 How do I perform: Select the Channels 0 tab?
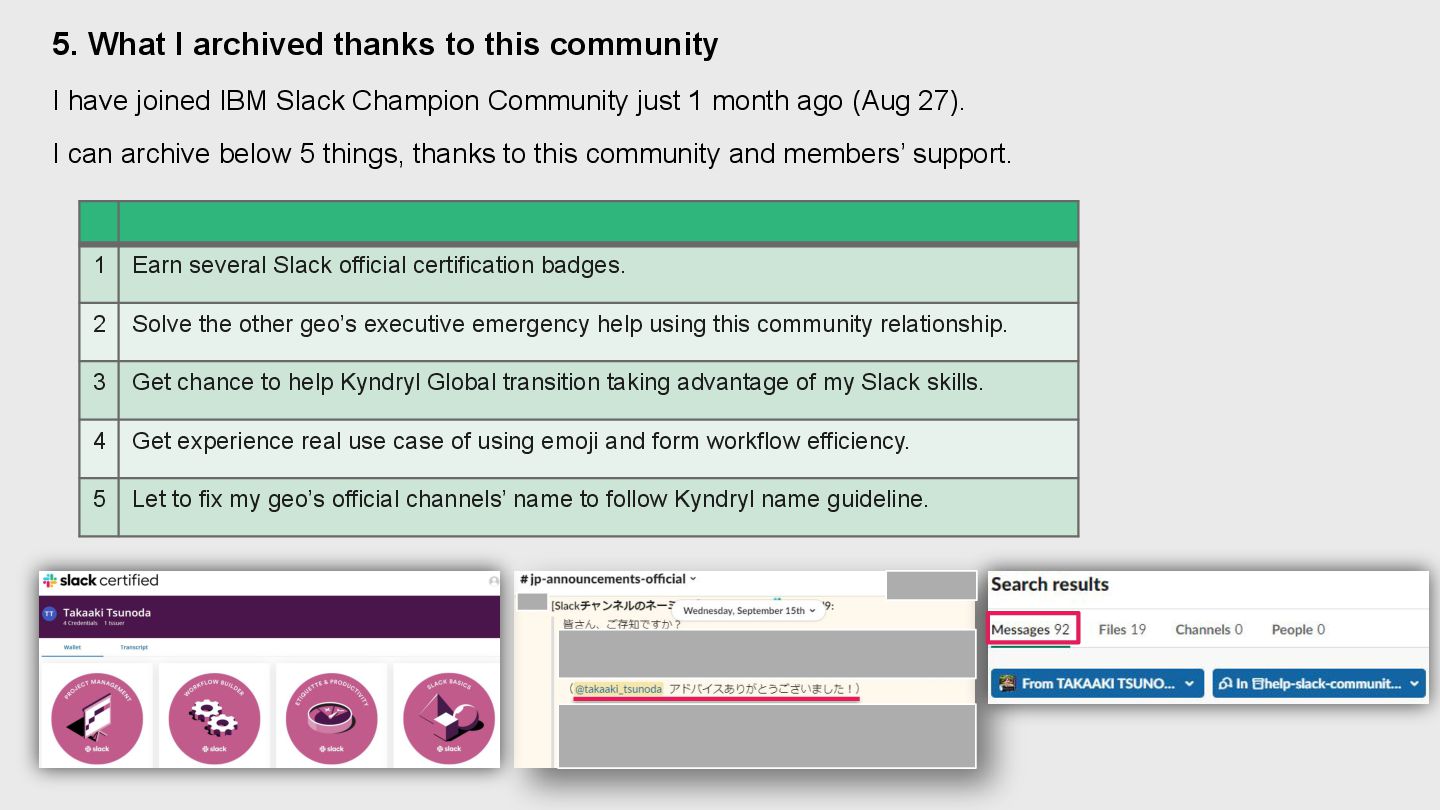[1209, 629]
